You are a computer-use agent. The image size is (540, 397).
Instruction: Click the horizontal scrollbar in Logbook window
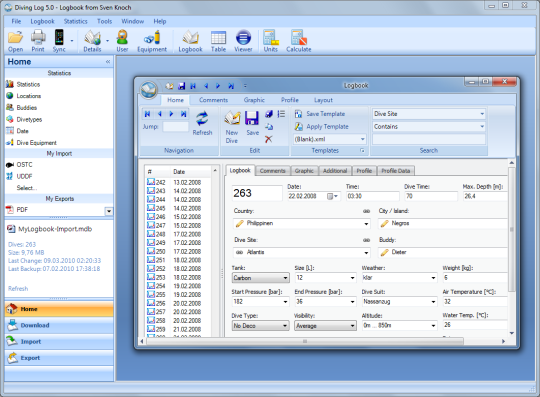pyautogui.click(x=305, y=341)
